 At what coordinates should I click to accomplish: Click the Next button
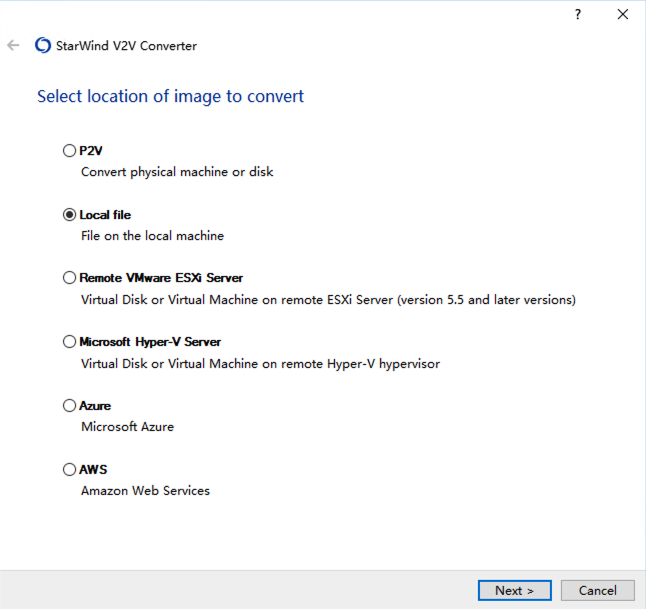point(515,590)
